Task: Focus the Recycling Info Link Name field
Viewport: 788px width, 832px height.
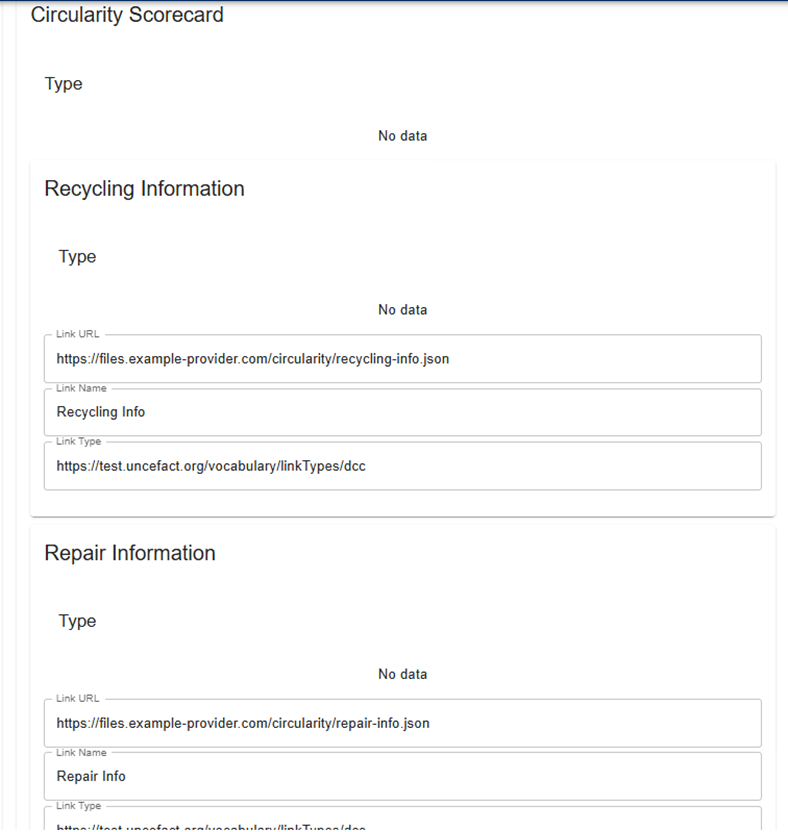Action: click(x=402, y=412)
